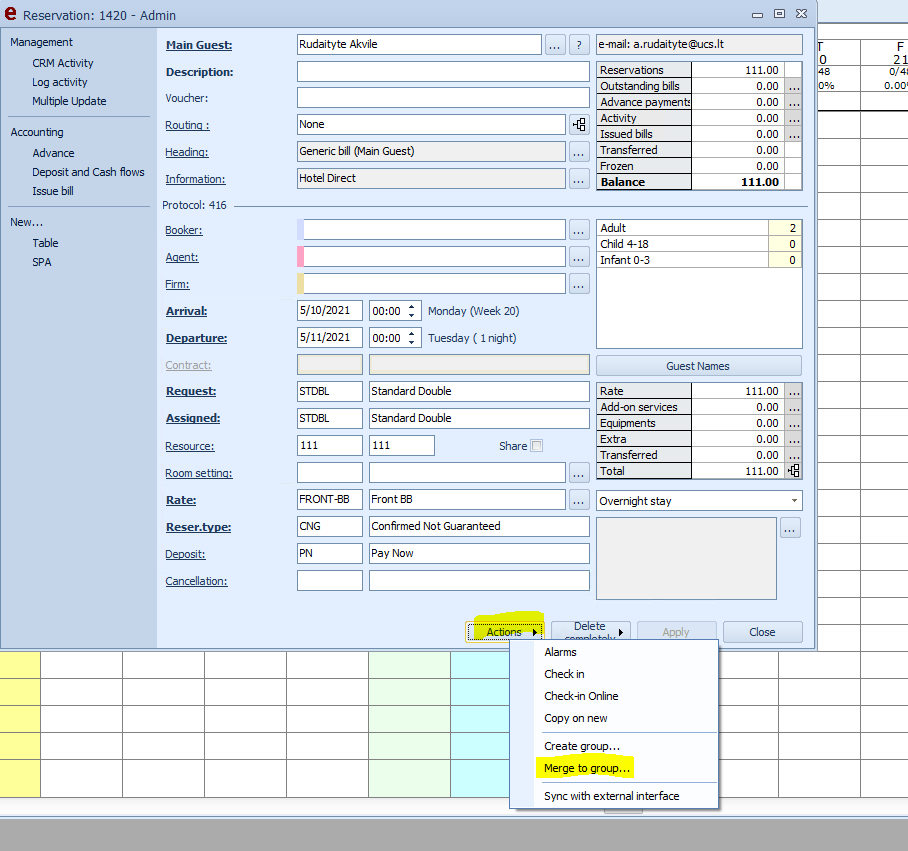908x851 pixels.
Task: Click the Departure date field
Action: 329,338
